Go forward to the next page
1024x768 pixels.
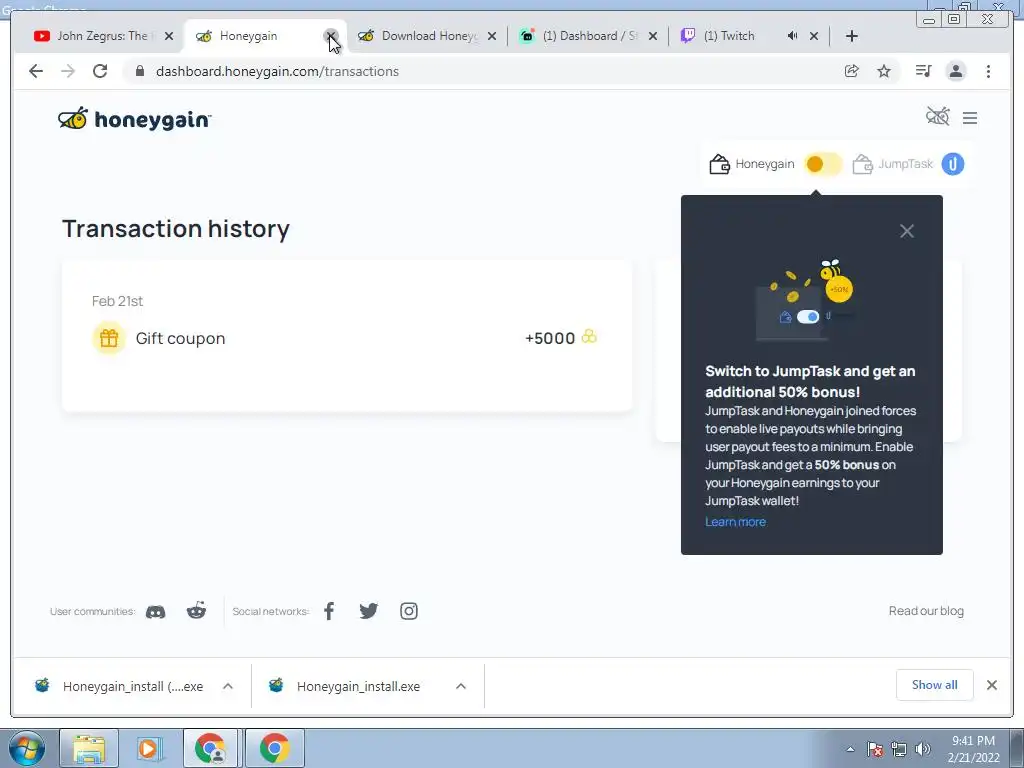68,71
